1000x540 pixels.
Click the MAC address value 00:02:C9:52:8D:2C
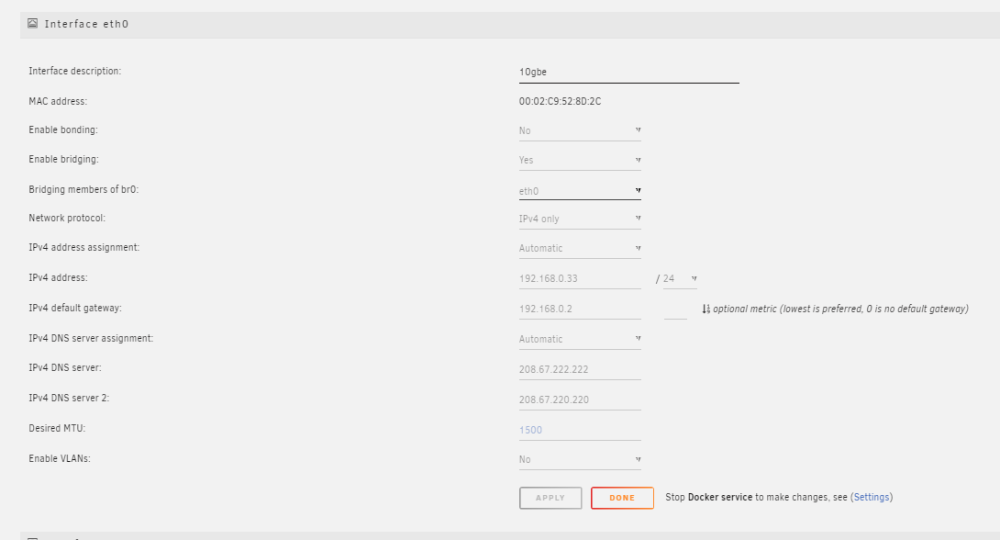(560, 101)
